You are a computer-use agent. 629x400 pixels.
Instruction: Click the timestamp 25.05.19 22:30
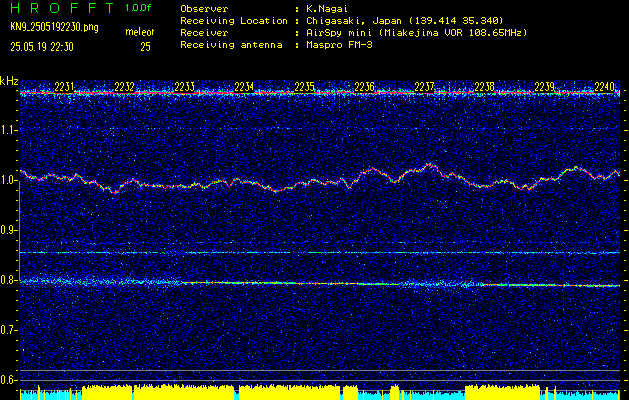pos(42,47)
